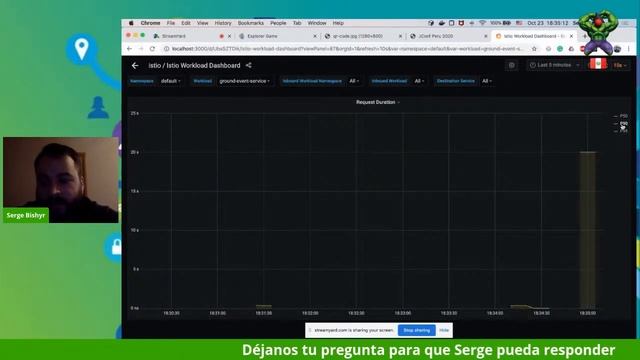Open the Tab menu
This screenshot has width=640, height=360.
coord(297,23)
